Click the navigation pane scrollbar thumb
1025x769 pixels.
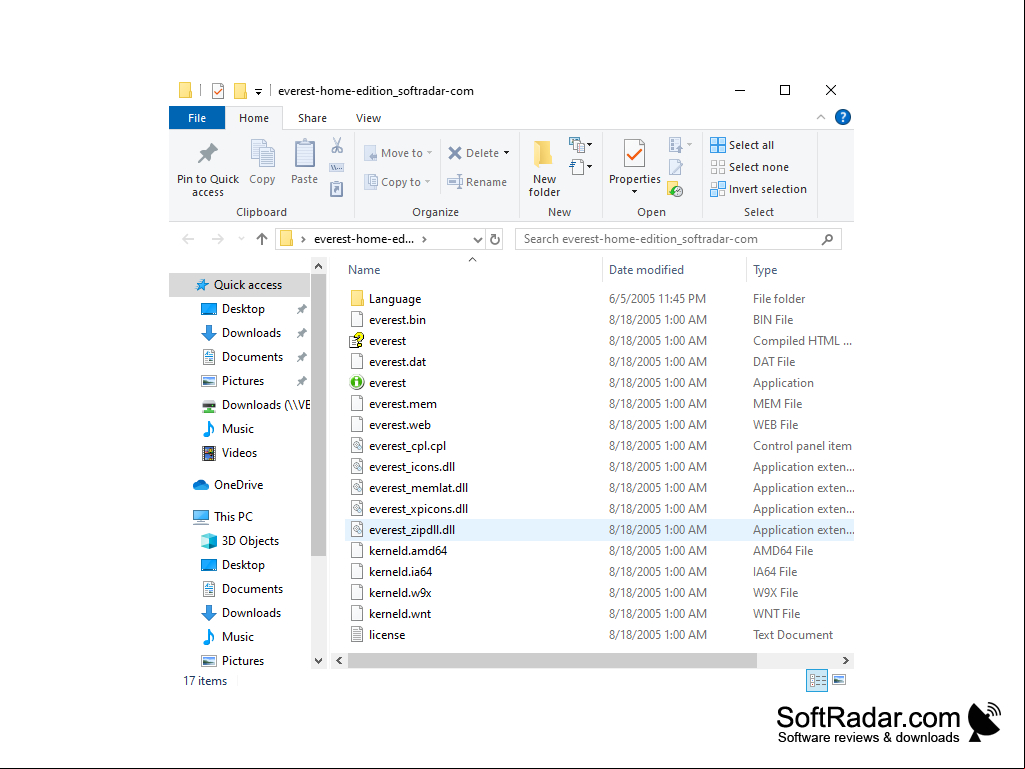[x=318, y=416]
